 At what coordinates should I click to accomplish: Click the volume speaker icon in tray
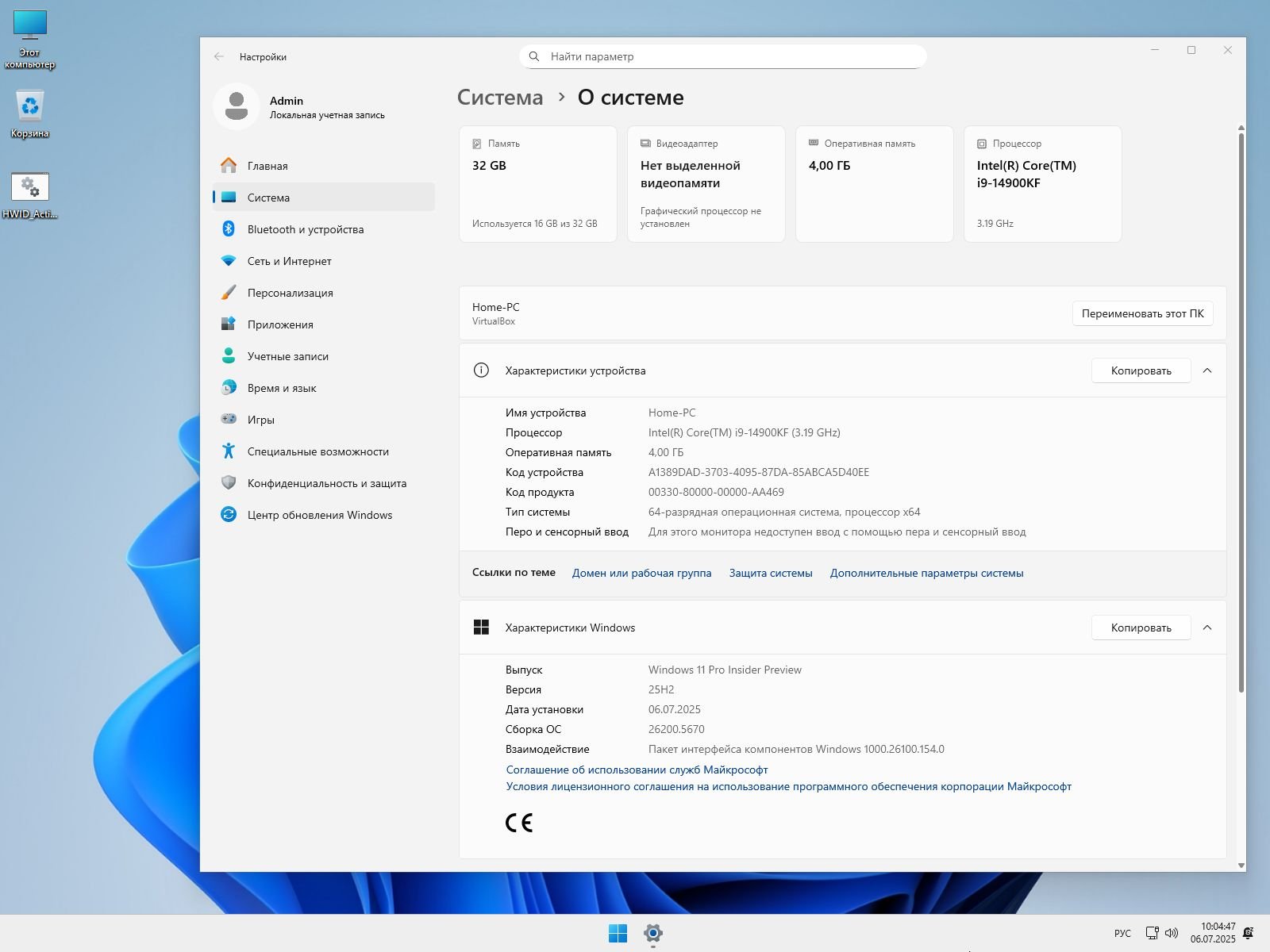pos(1172,933)
